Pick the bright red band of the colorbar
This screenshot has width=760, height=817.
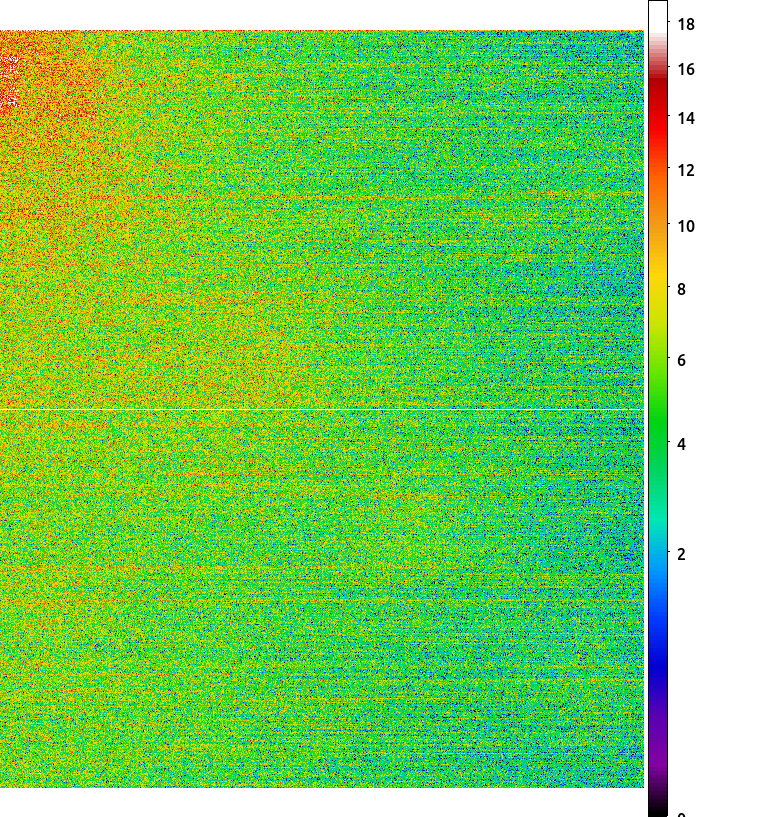(658, 117)
